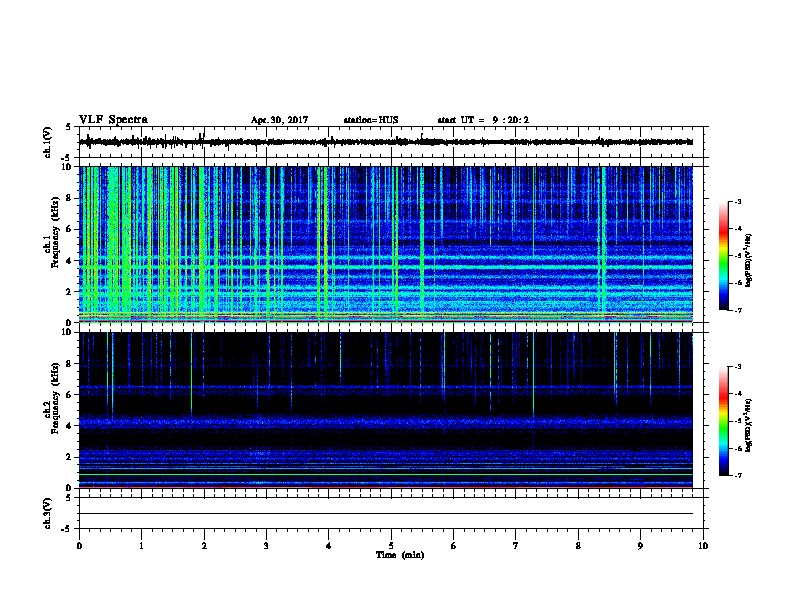Click the time axis tick label "8"
This screenshot has height=612, width=792.
578,546
